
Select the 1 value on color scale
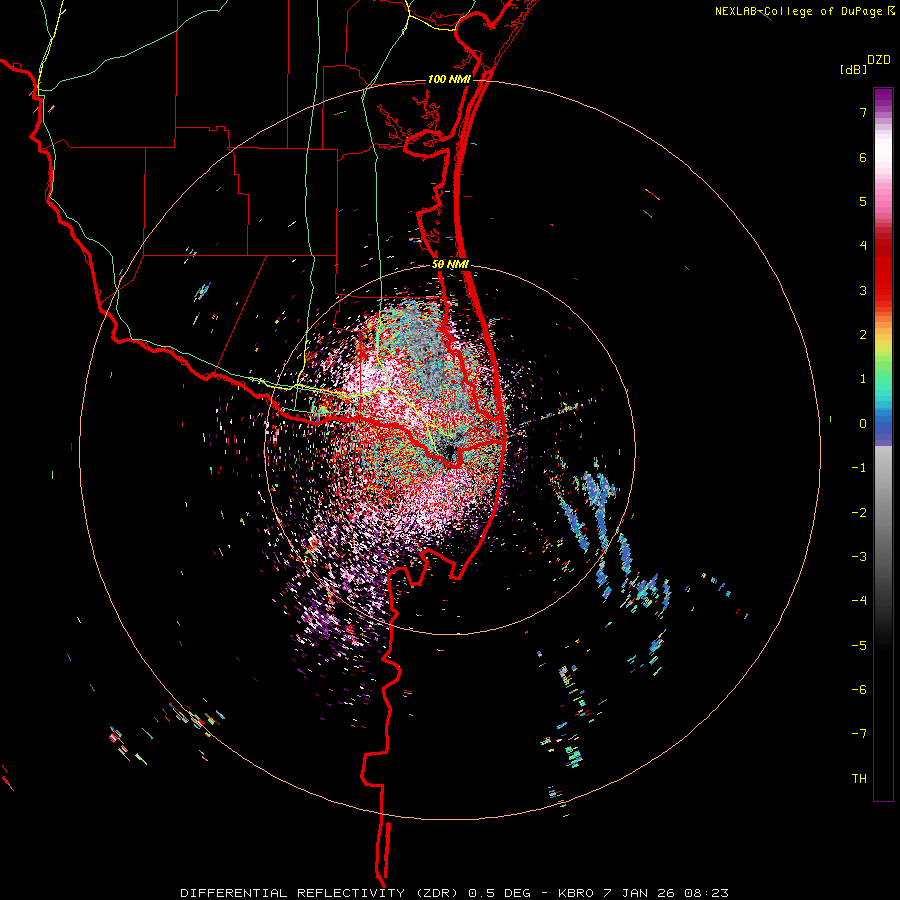point(863,379)
